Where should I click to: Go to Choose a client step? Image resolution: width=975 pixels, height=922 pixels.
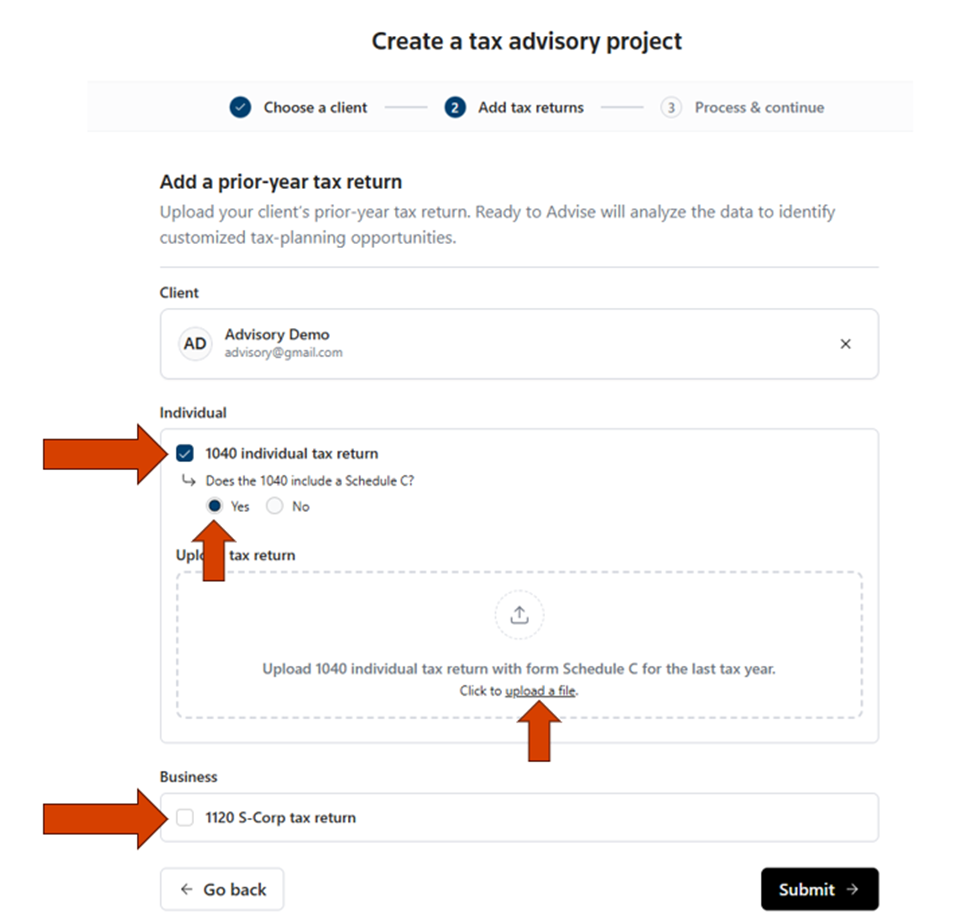[x=315, y=108]
